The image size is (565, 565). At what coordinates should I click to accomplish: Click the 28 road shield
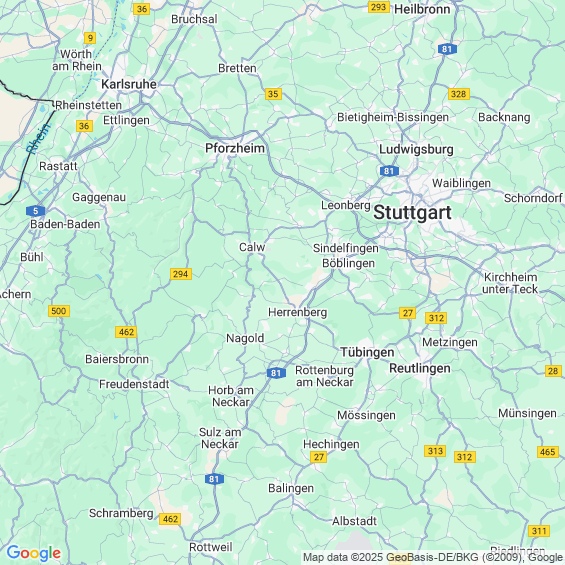pos(553,371)
